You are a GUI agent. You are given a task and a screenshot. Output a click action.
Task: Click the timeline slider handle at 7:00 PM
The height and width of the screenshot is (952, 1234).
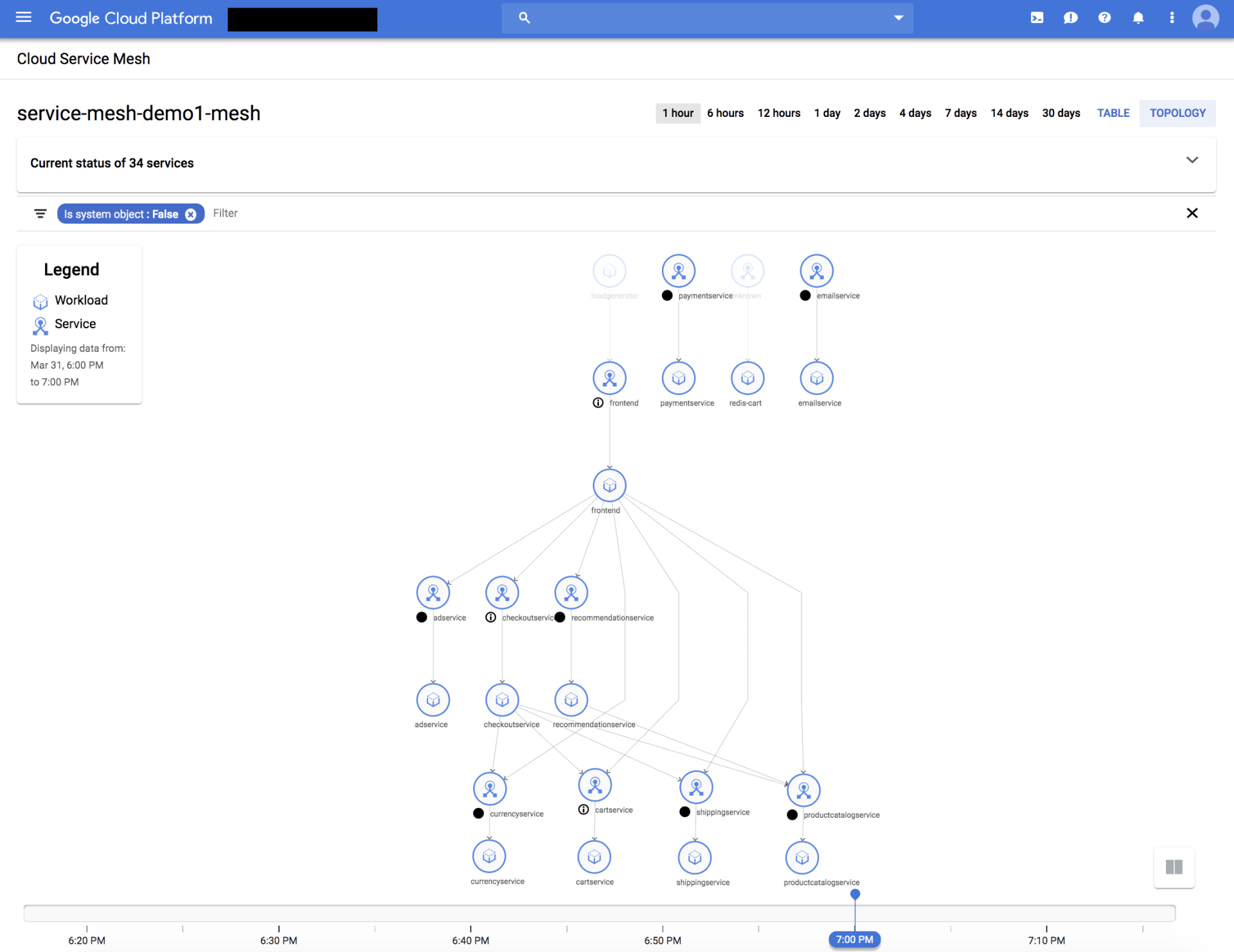[855, 894]
